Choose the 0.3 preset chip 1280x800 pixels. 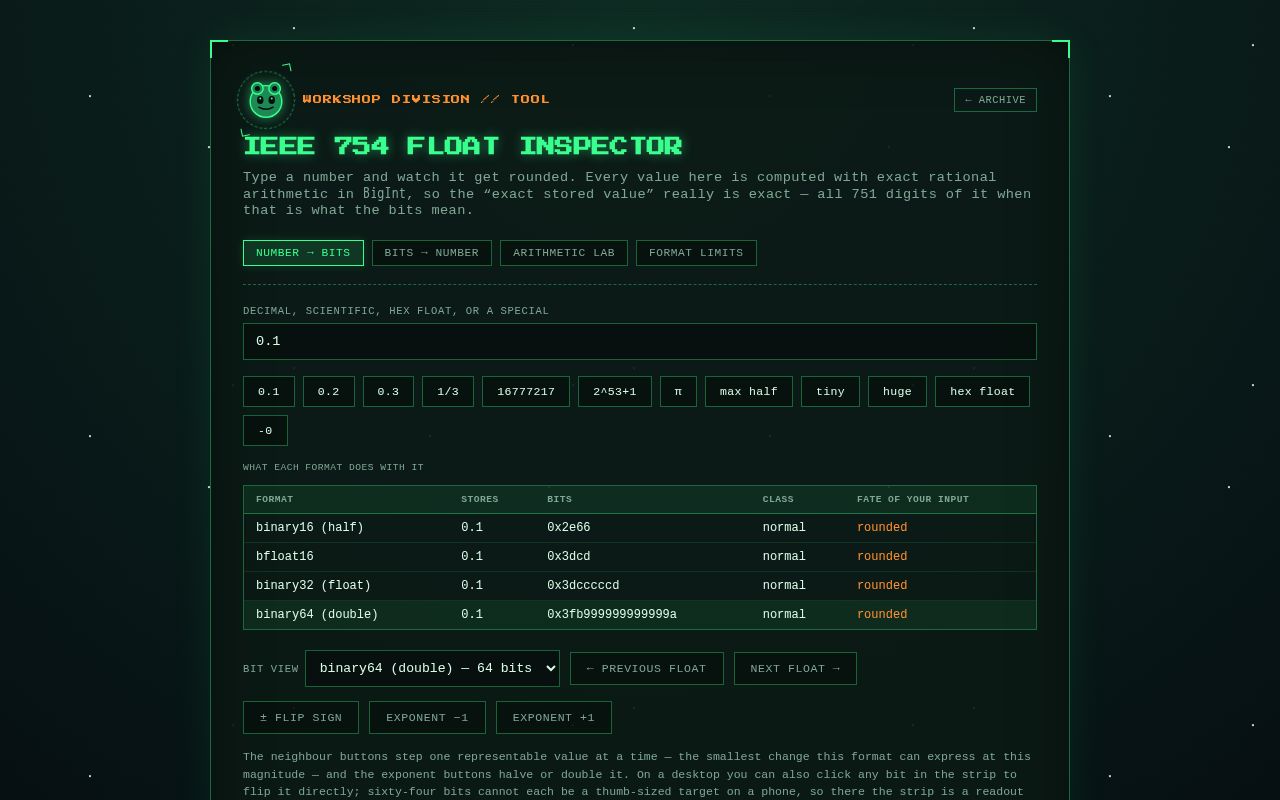point(388,391)
